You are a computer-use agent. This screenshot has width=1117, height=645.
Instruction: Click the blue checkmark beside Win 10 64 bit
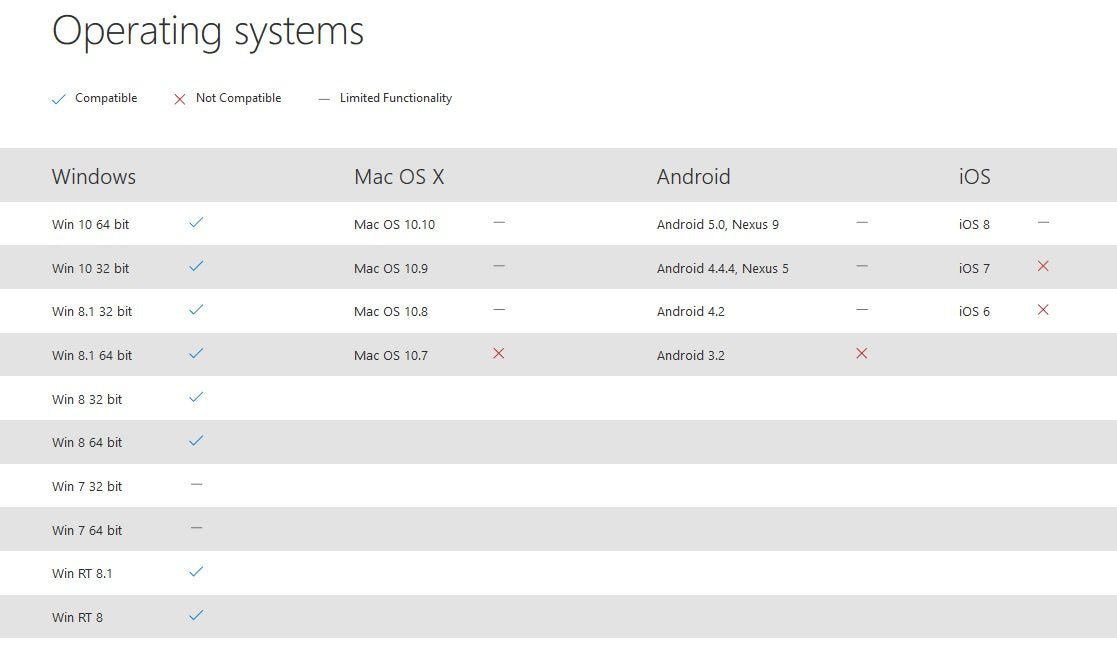coord(196,223)
